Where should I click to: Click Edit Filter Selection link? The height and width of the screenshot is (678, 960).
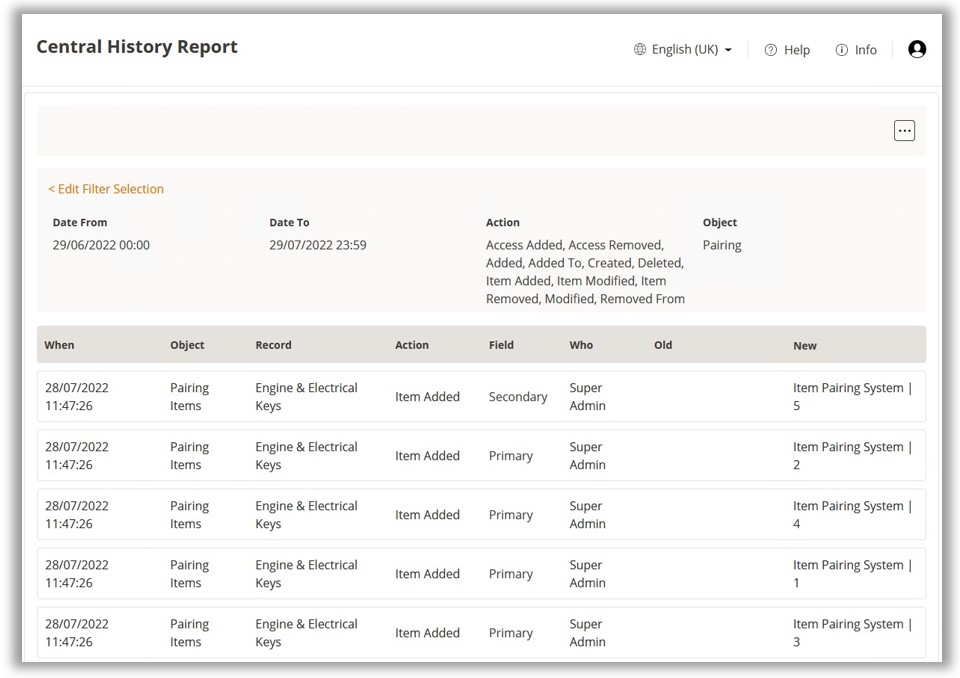pos(106,189)
